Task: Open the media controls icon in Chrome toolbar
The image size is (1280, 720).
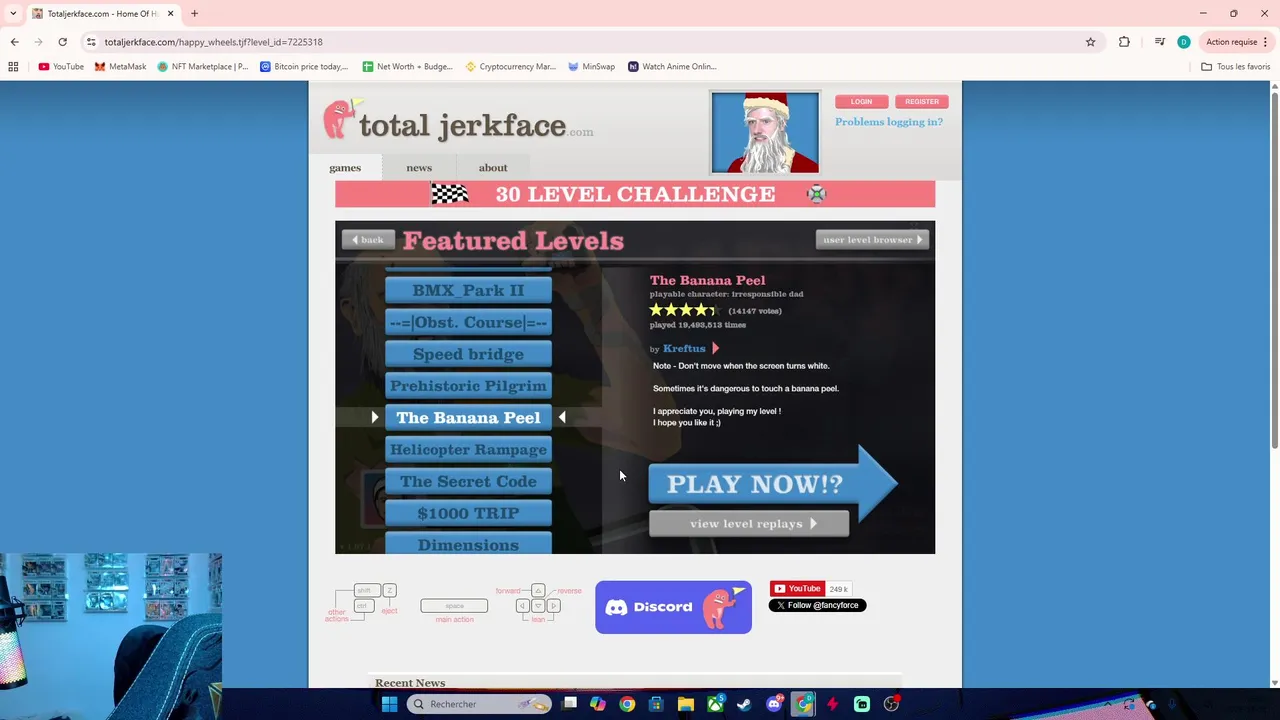Action: tap(1159, 42)
